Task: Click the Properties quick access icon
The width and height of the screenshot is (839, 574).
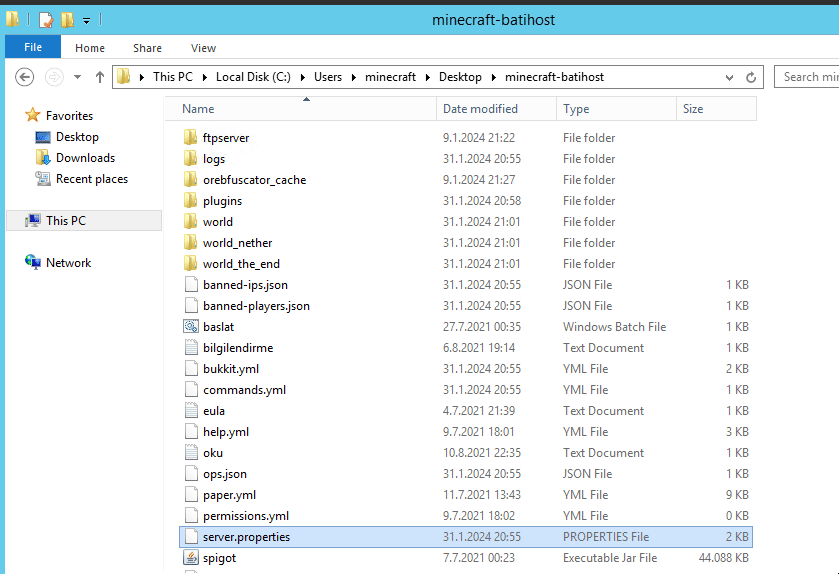Action: coord(46,20)
